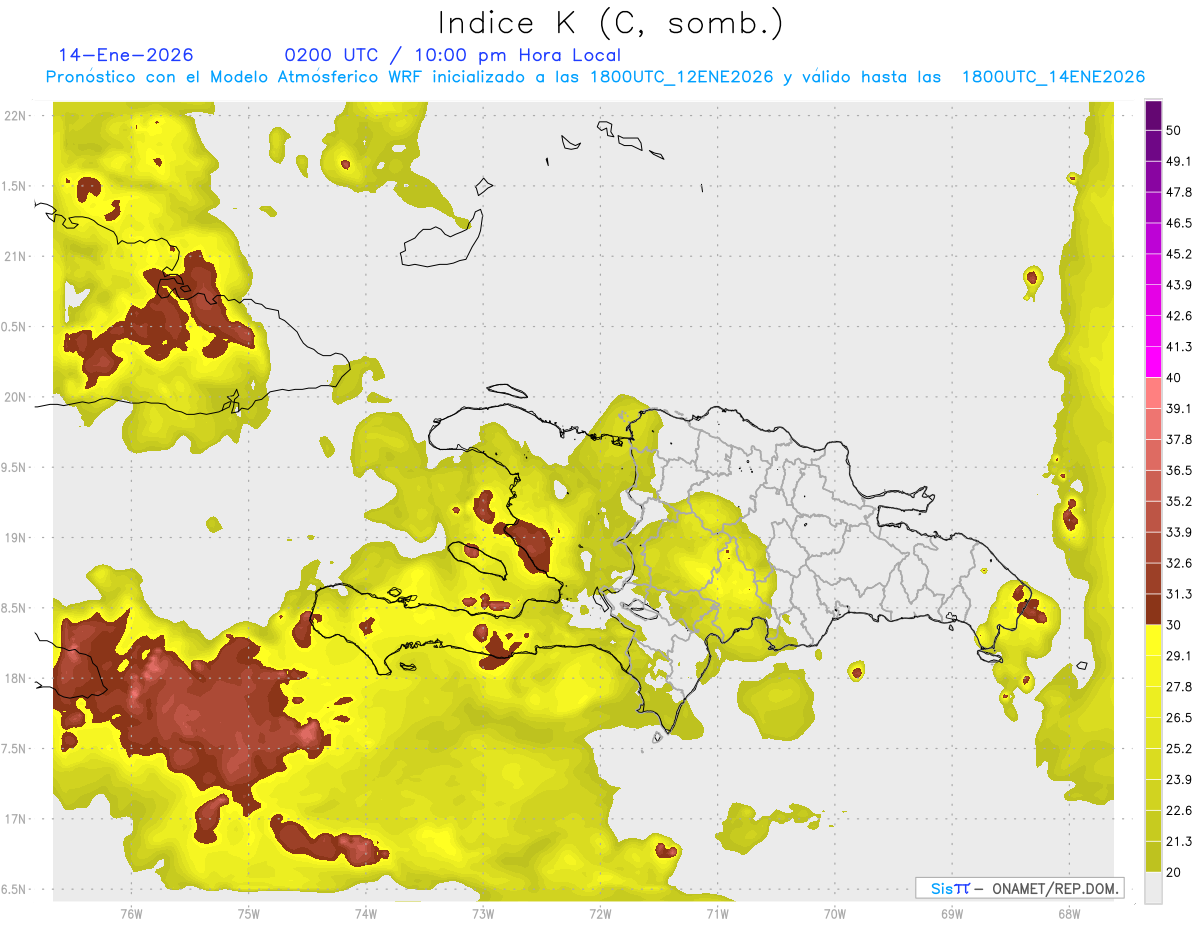1200x927 pixels.
Task: Click the time text "0200 UTC / 10:00 pm Hora Local"
Action: coord(453,55)
